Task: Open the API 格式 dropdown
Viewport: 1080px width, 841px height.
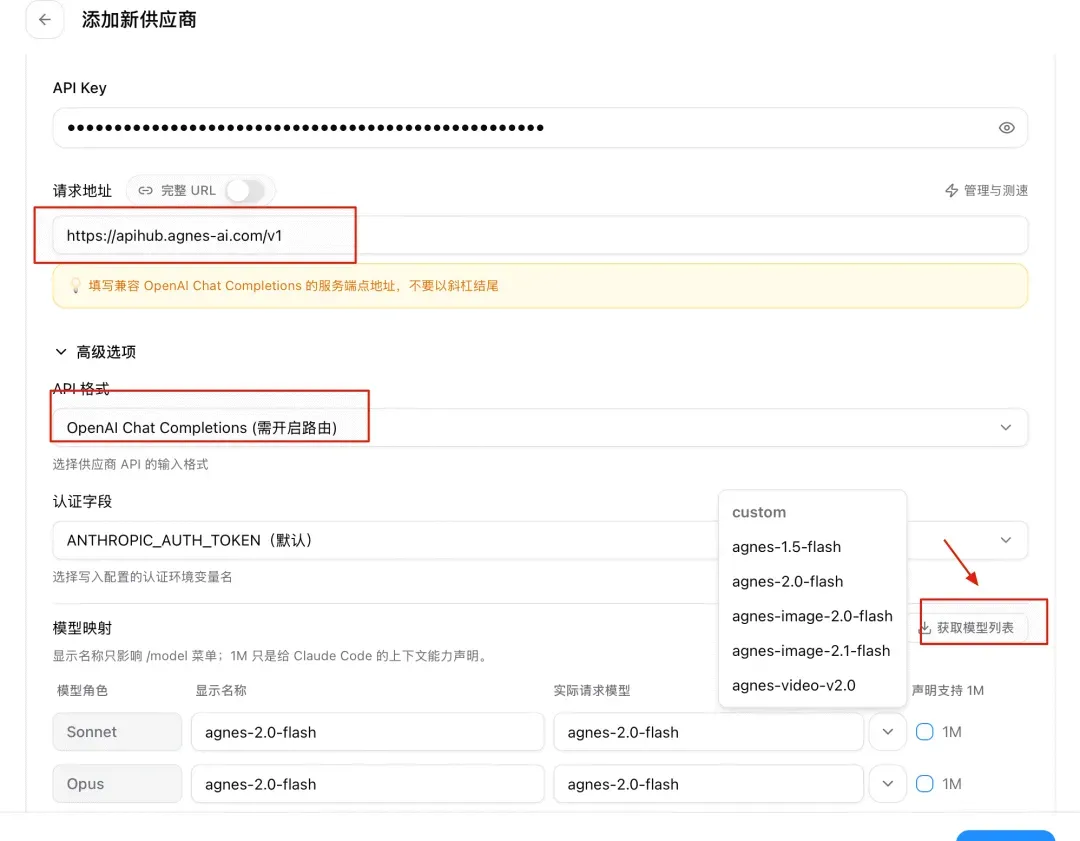Action: [x=540, y=428]
